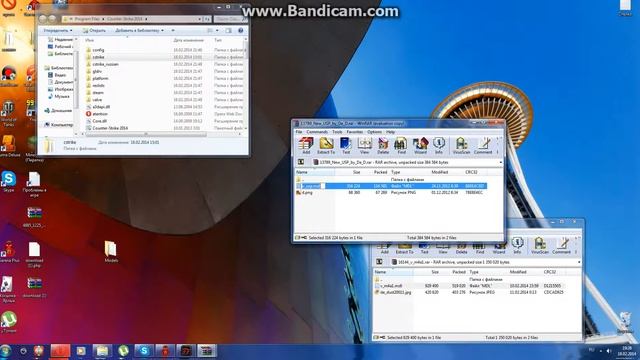The width and height of the screenshot is (640, 360).
Task: Open Упорядочить dropdown in Explorer
Action: [58, 31]
